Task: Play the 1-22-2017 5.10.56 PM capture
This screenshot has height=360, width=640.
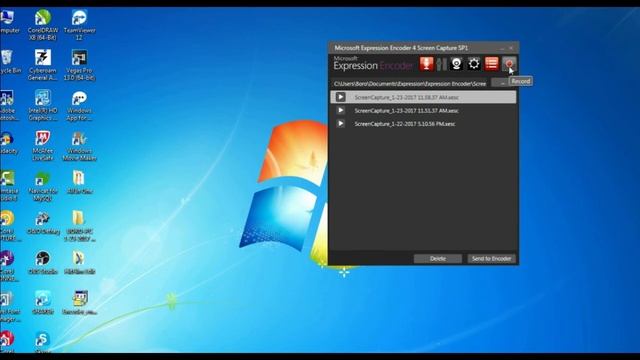Action: (340, 123)
